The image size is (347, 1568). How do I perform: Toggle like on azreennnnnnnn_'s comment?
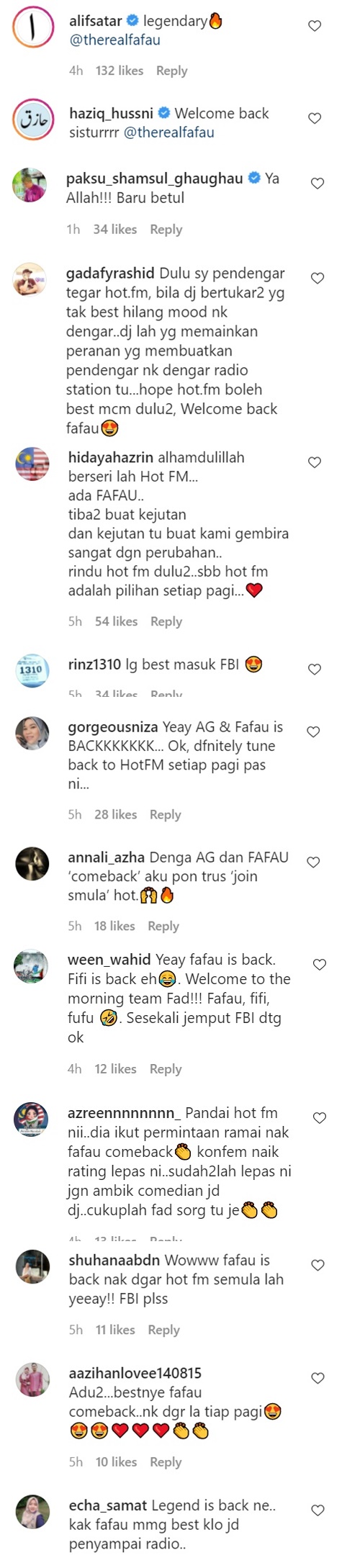coord(320,1117)
